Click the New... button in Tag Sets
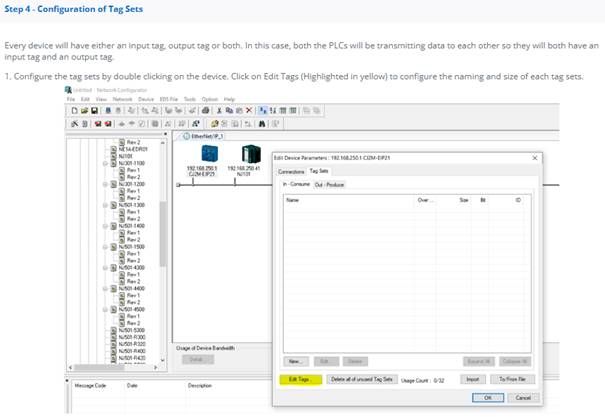Viewport: 605px width, 417px height. pos(296,361)
